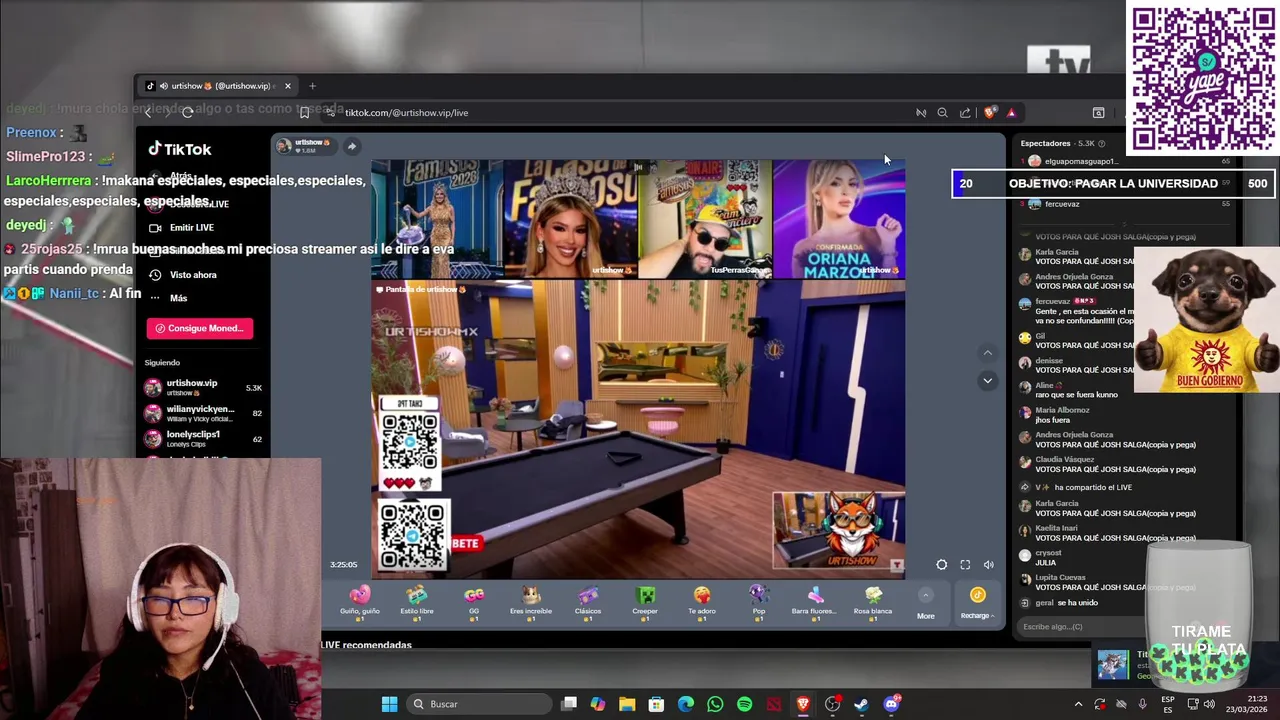Click the taskbar Buscar search box
1280x720 pixels.
click(x=477, y=704)
